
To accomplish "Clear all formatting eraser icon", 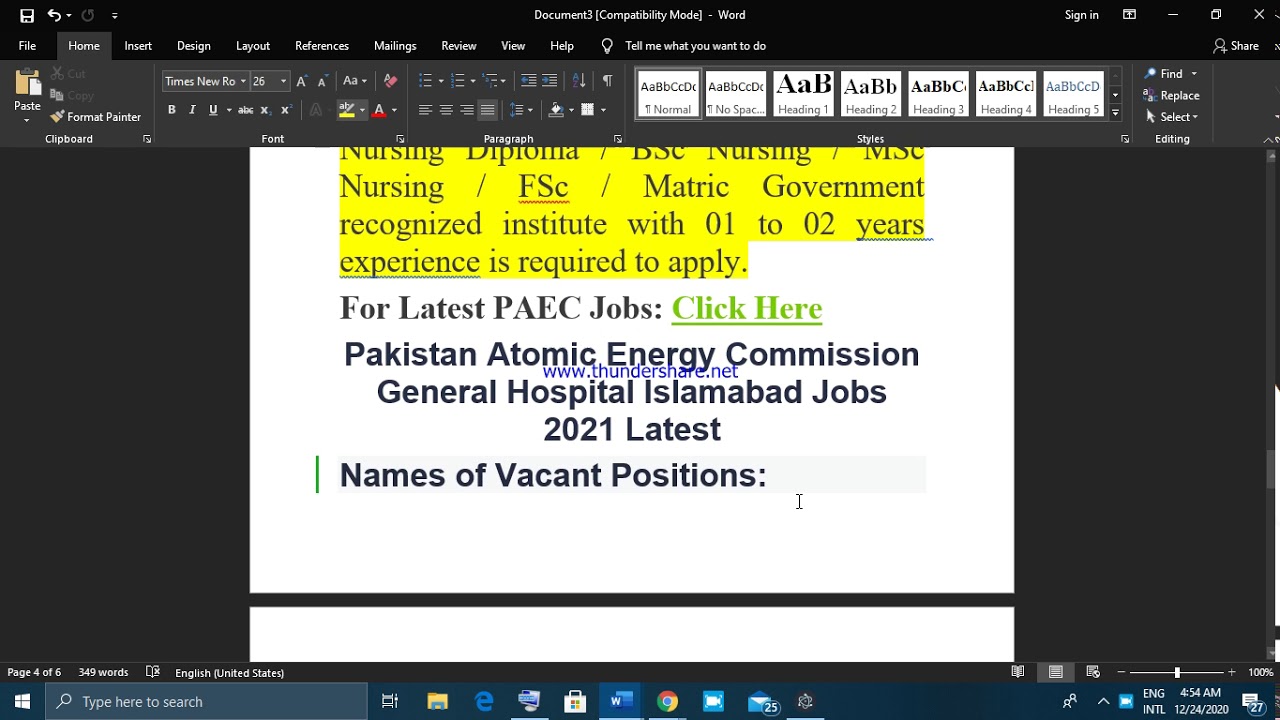I will (x=390, y=81).
